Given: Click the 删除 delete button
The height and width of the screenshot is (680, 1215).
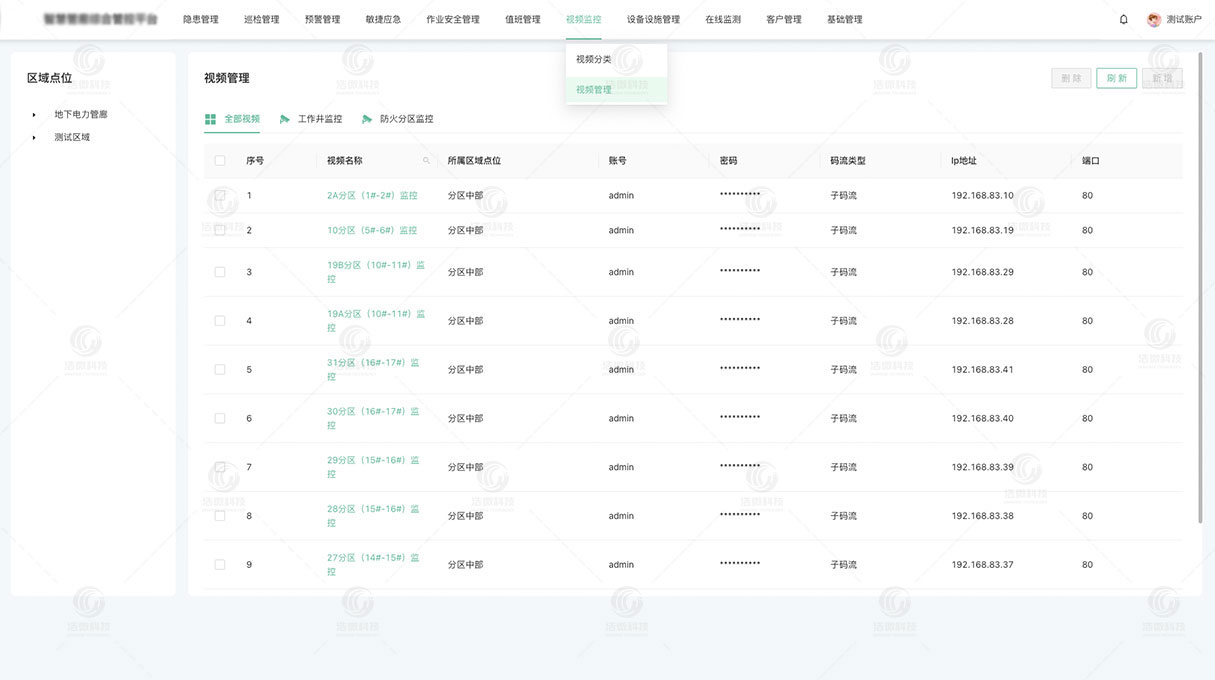Looking at the screenshot, I should [1071, 77].
